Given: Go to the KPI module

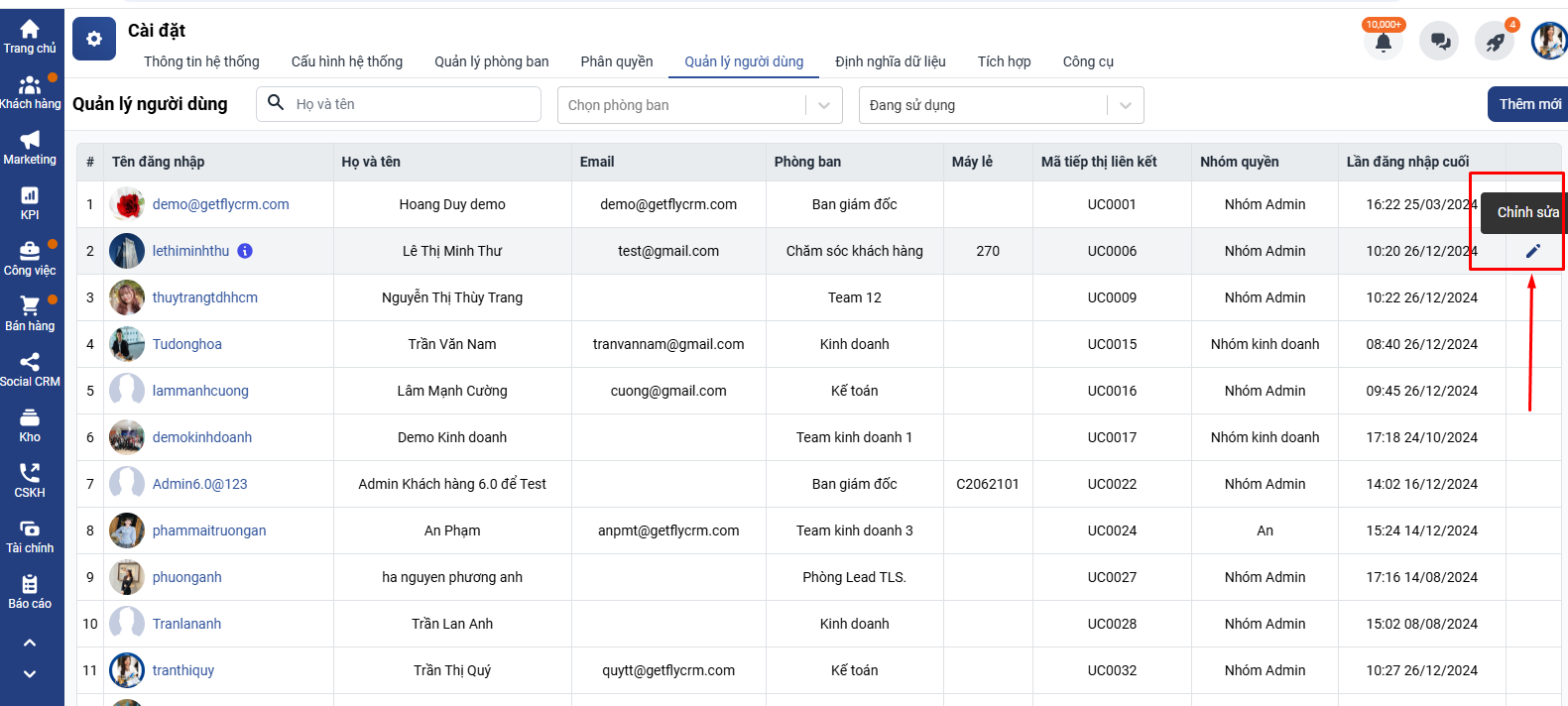Looking at the screenshot, I should (x=30, y=202).
